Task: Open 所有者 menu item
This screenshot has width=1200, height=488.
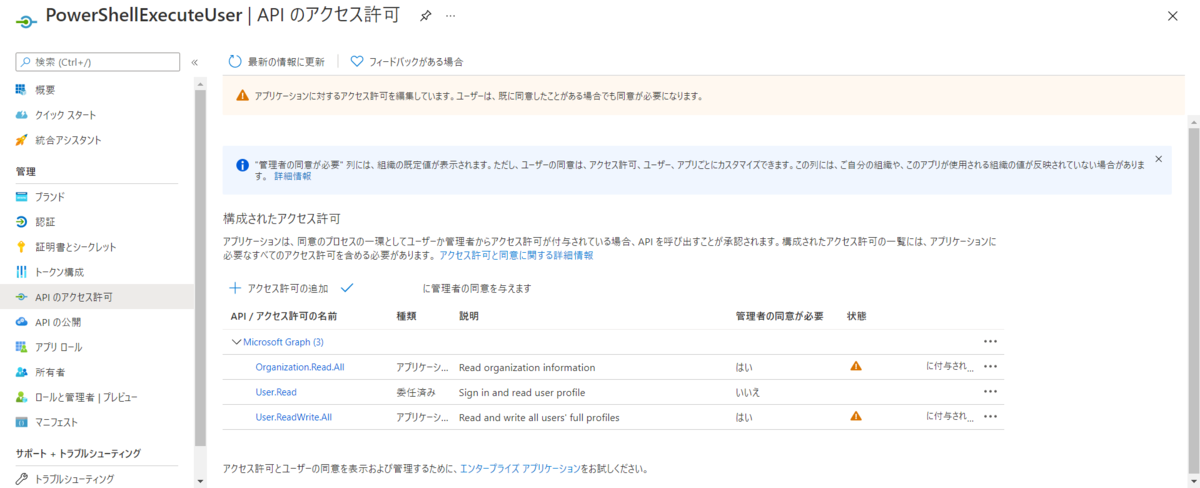Action: click(51, 372)
